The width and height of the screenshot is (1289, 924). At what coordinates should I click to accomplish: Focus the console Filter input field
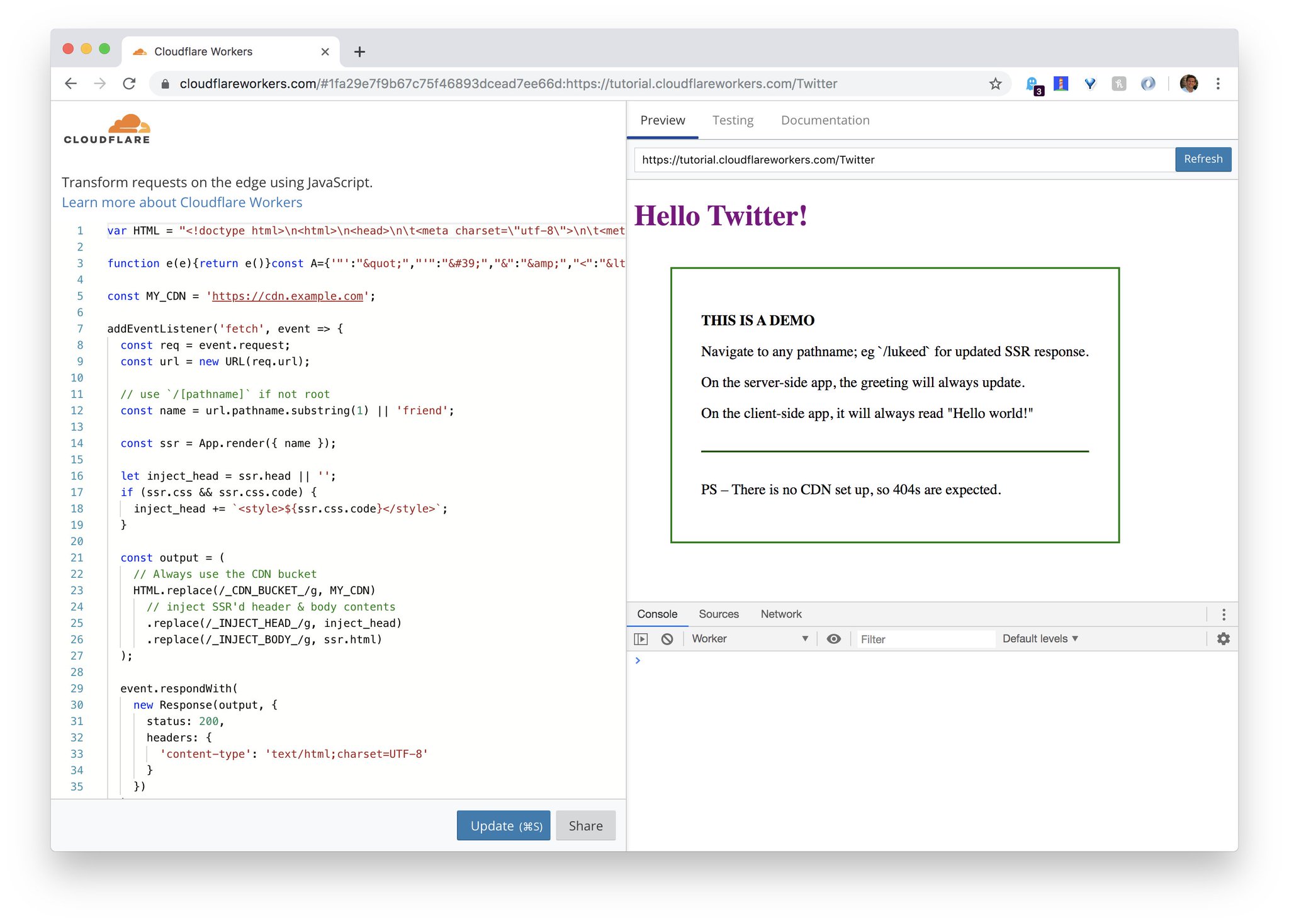tap(925, 639)
